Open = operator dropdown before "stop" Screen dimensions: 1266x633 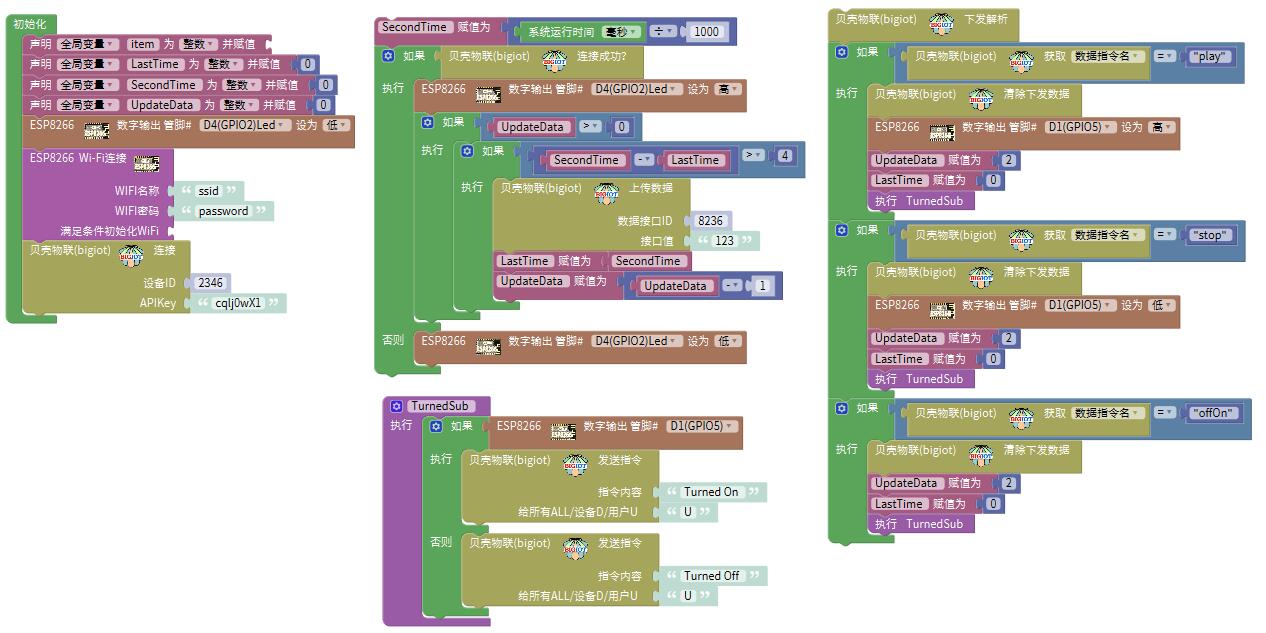click(1165, 235)
